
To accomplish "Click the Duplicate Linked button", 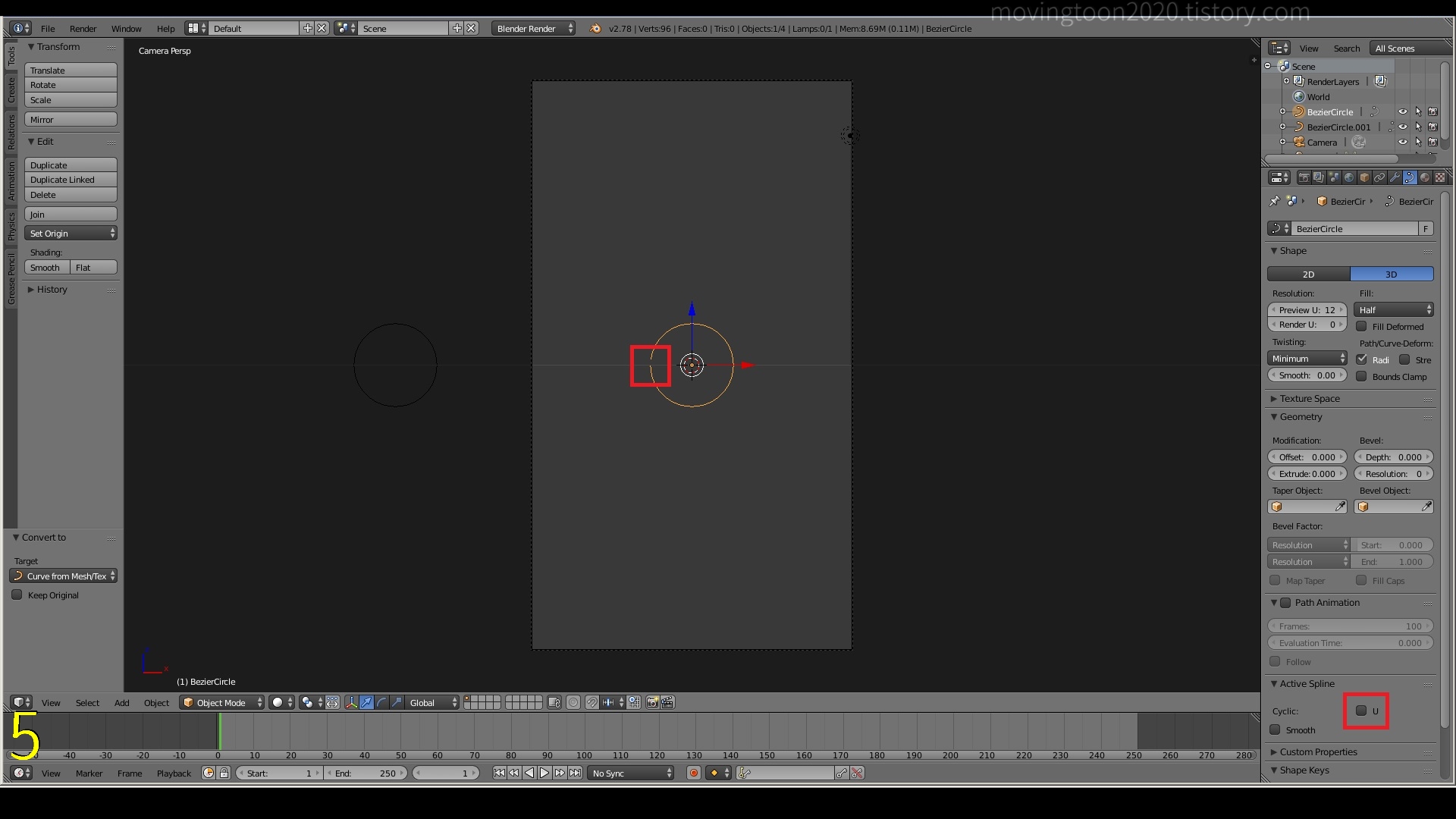I will pyautogui.click(x=71, y=180).
